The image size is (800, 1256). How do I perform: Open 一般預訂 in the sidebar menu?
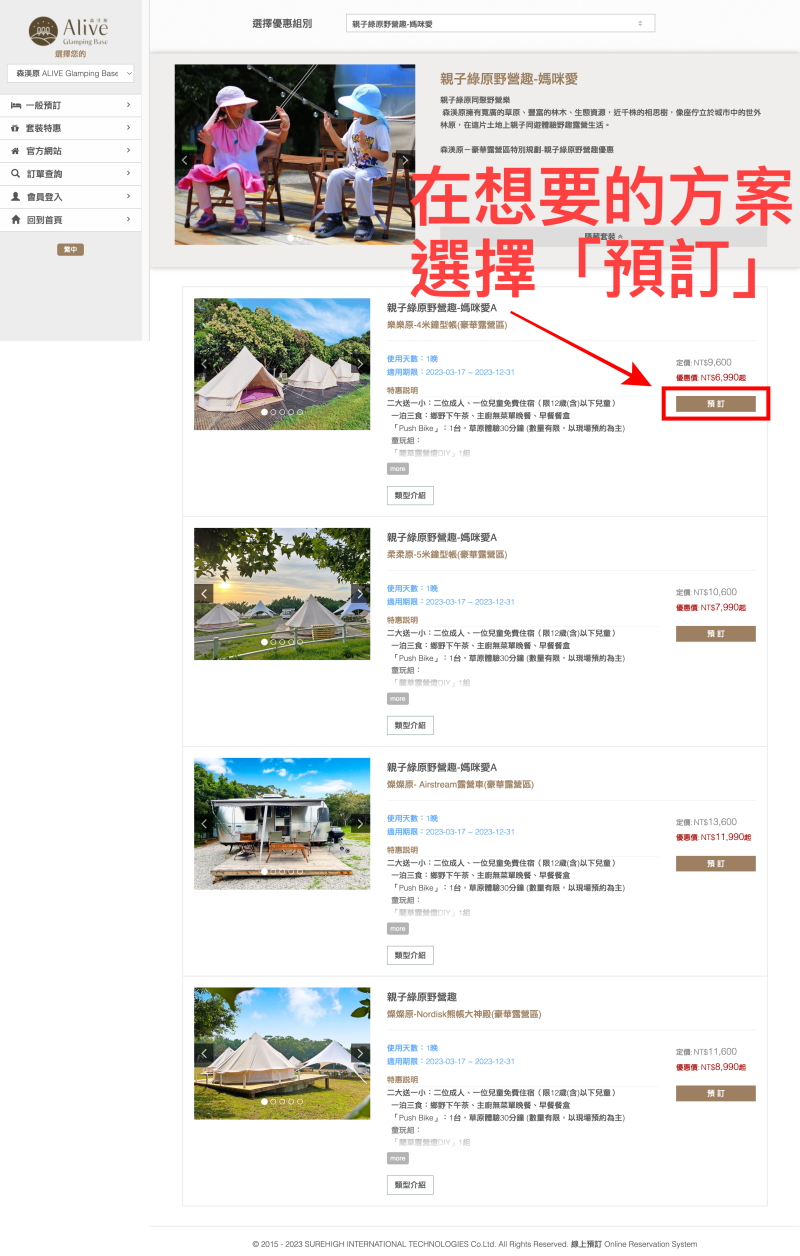click(70, 105)
